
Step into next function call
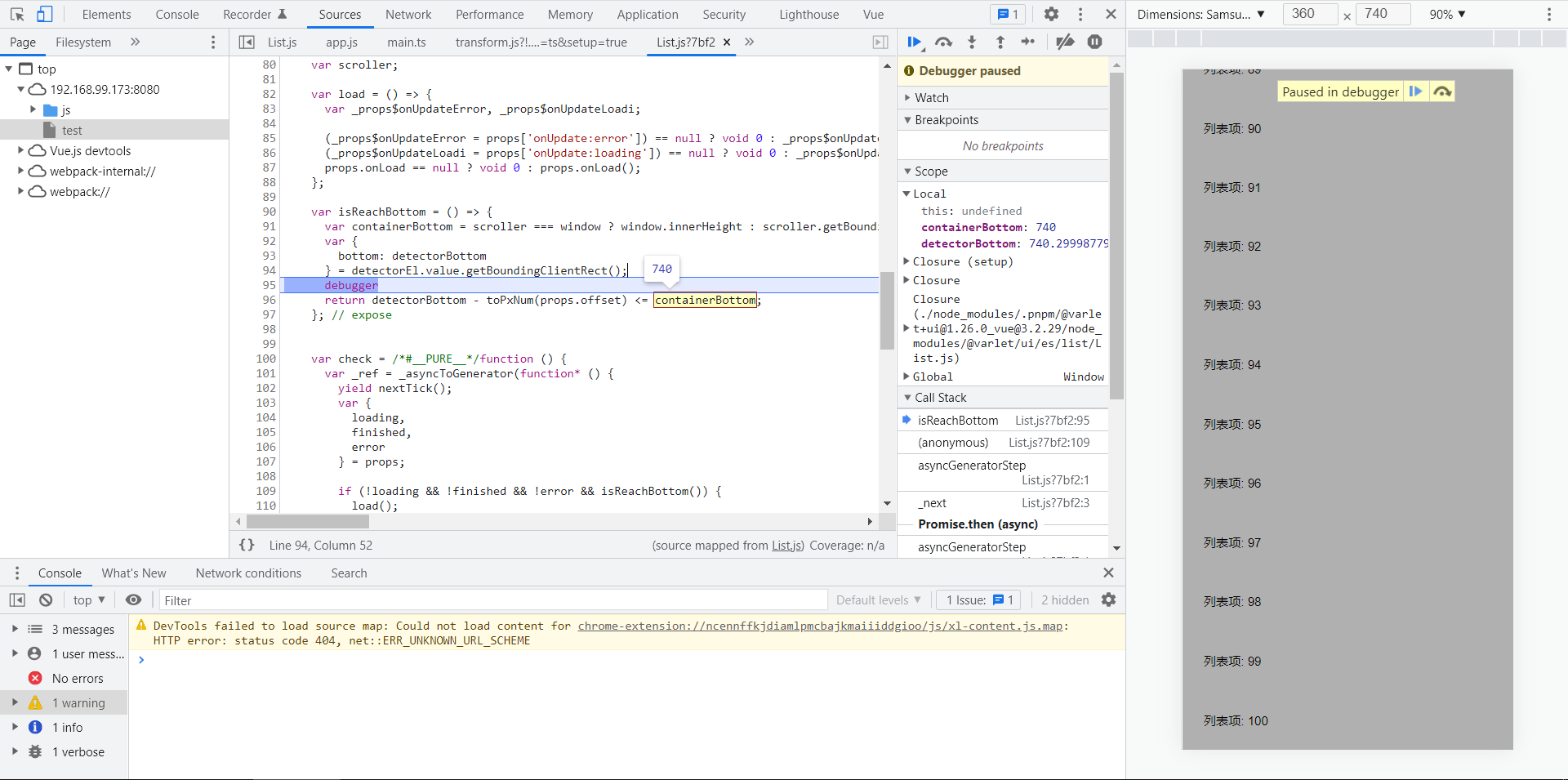[971, 42]
